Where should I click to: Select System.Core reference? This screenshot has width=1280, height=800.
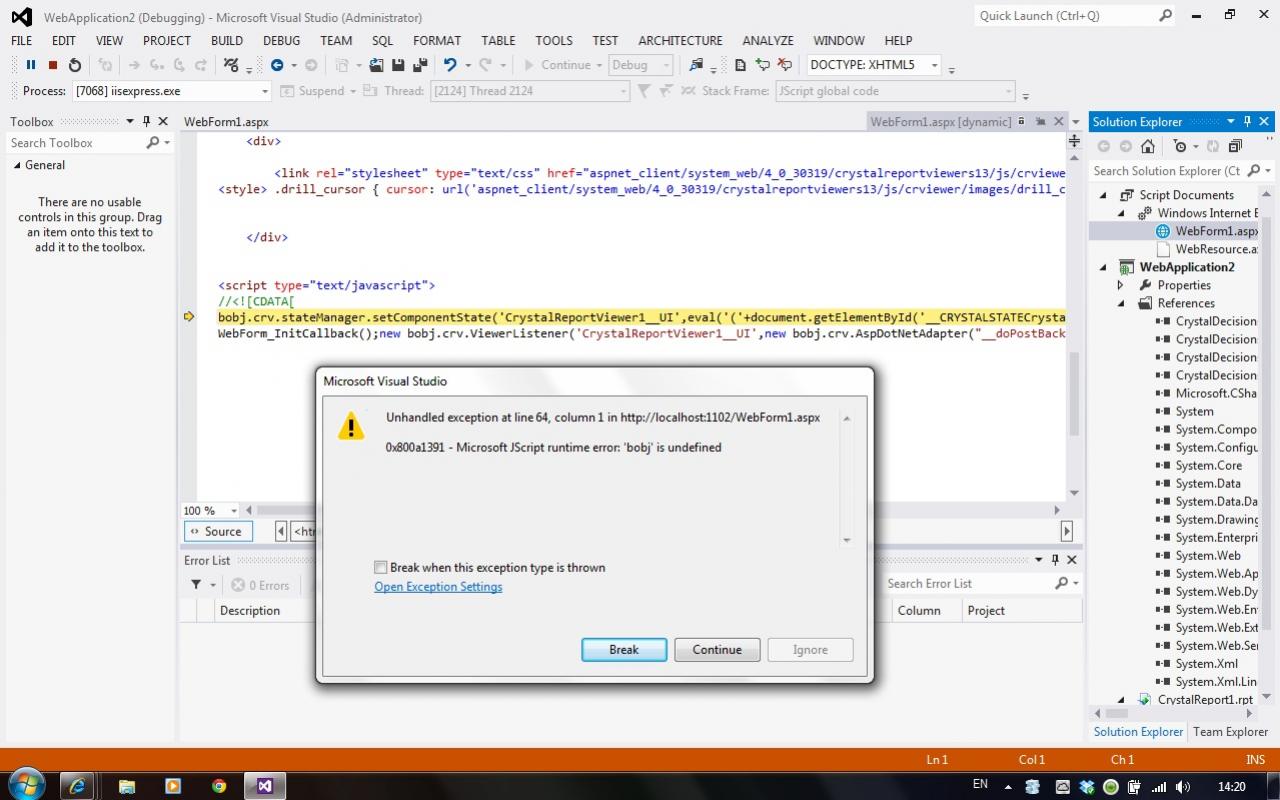[1209, 465]
